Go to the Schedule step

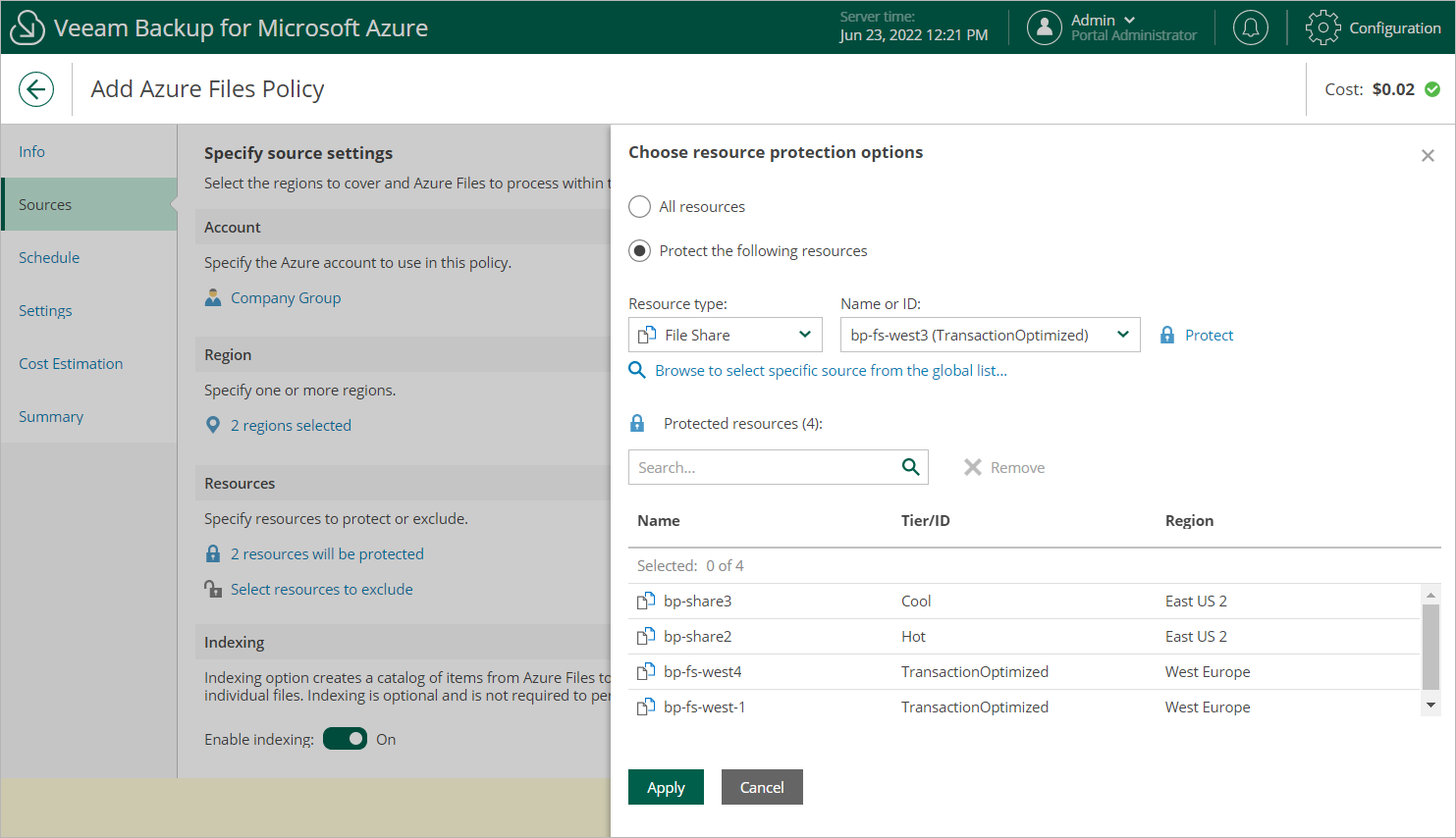49,258
